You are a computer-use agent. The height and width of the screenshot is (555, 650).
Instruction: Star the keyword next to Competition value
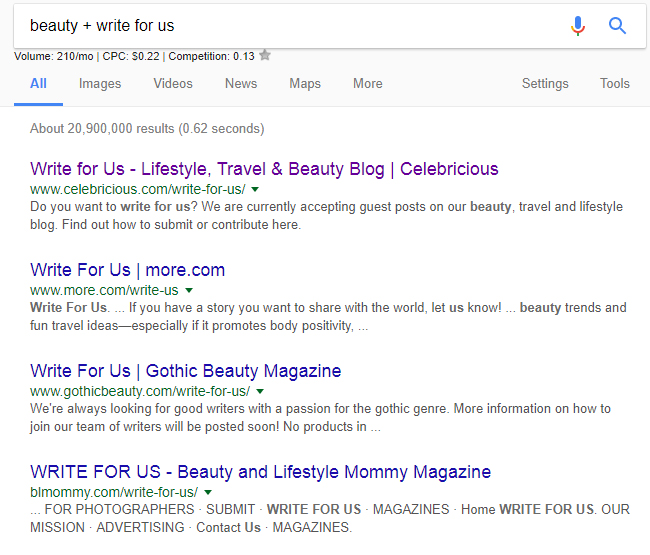(265, 55)
